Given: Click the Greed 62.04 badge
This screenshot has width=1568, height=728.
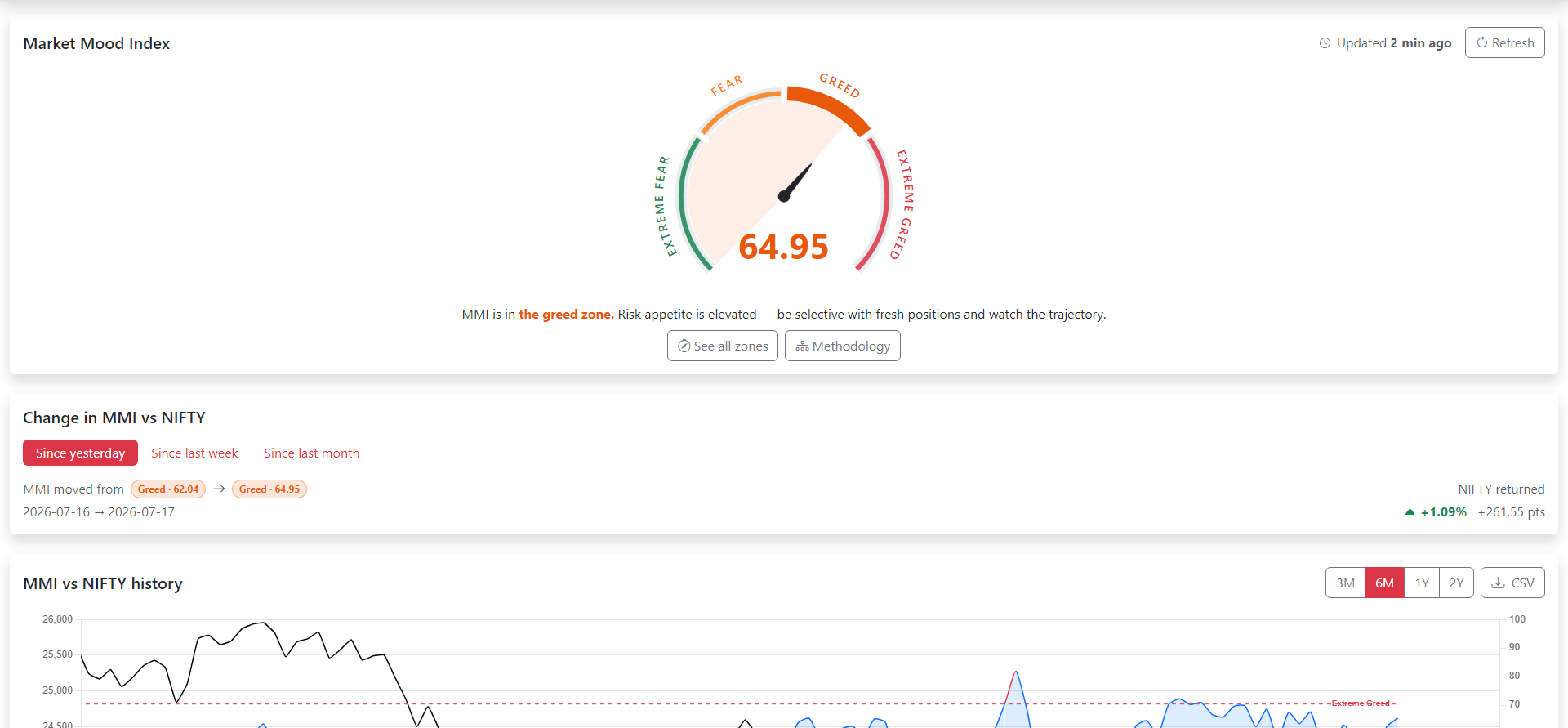Looking at the screenshot, I should (x=168, y=489).
